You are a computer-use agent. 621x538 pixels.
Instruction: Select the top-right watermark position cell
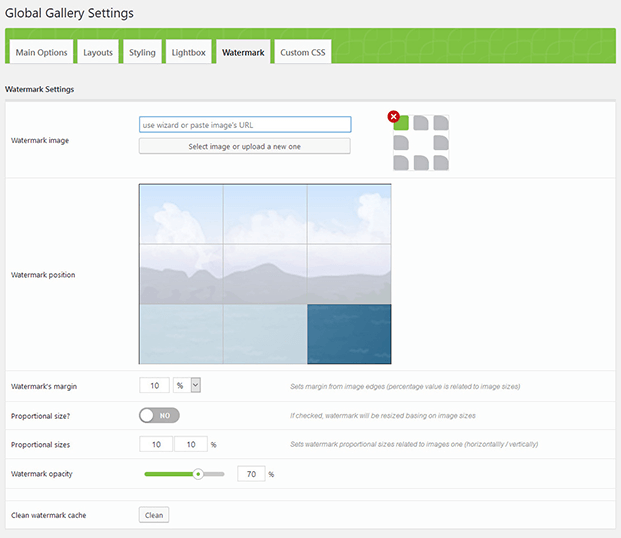click(x=349, y=214)
